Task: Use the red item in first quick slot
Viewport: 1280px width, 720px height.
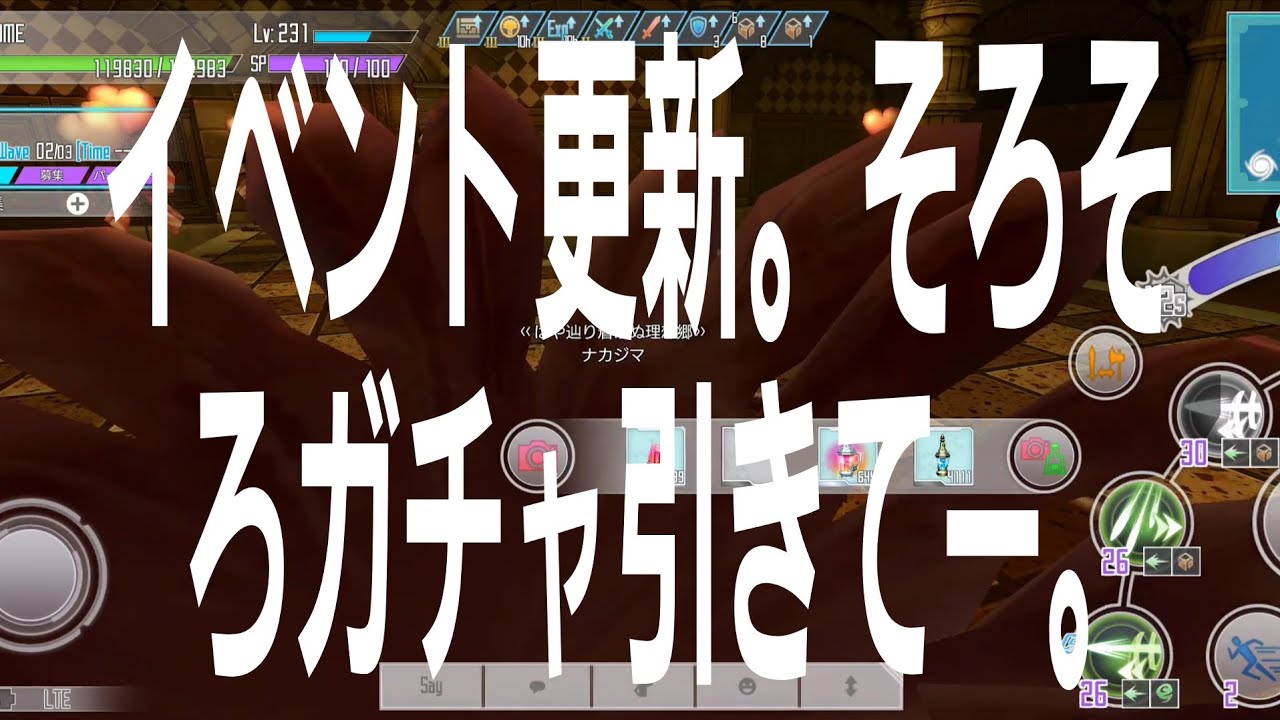Action: point(655,455)
